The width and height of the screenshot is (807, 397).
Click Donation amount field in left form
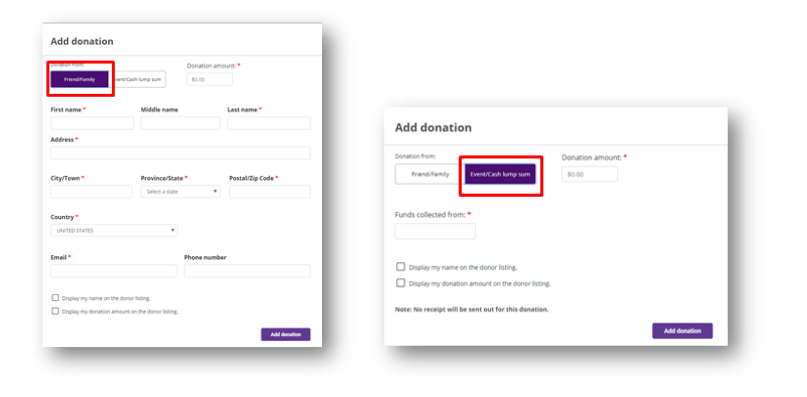point(210,79)
